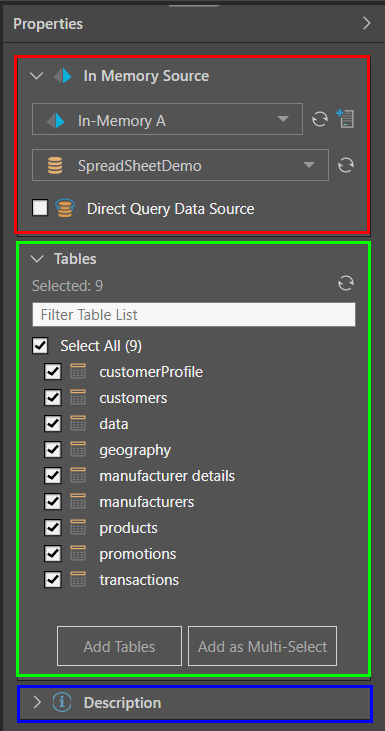Click the Direct Query database icon
The width and height of the screenshot is (385, 731).
coord(64,208)
